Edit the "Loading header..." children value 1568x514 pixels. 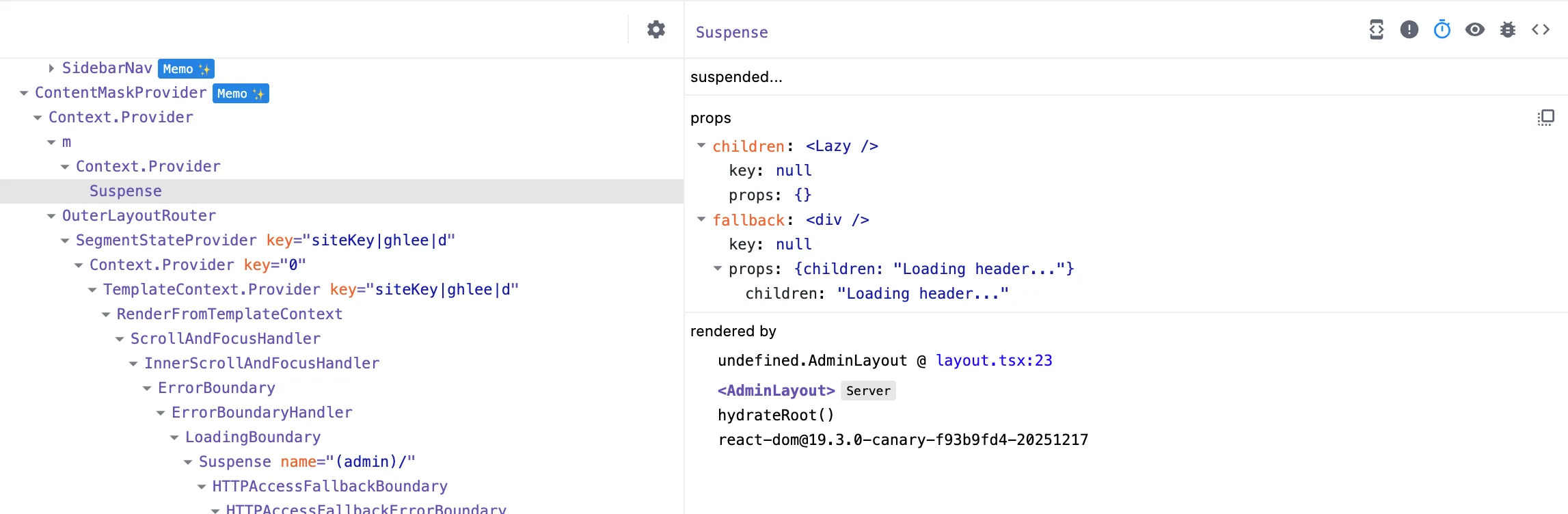pos(922,294)
